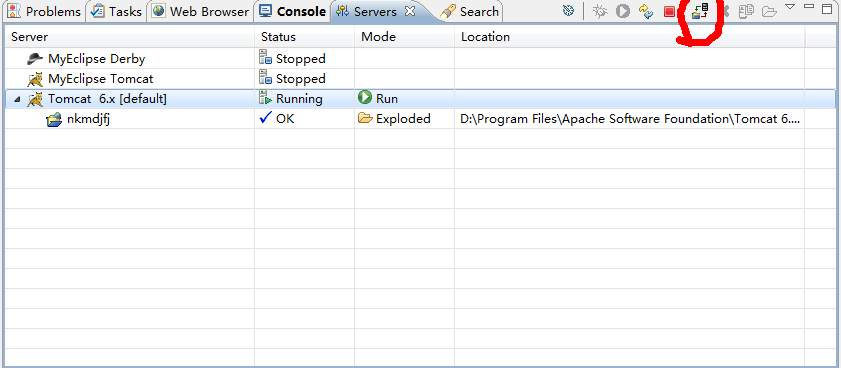
Task: Click the Tomcat 6.x cat icon
Action: (36, 99)
